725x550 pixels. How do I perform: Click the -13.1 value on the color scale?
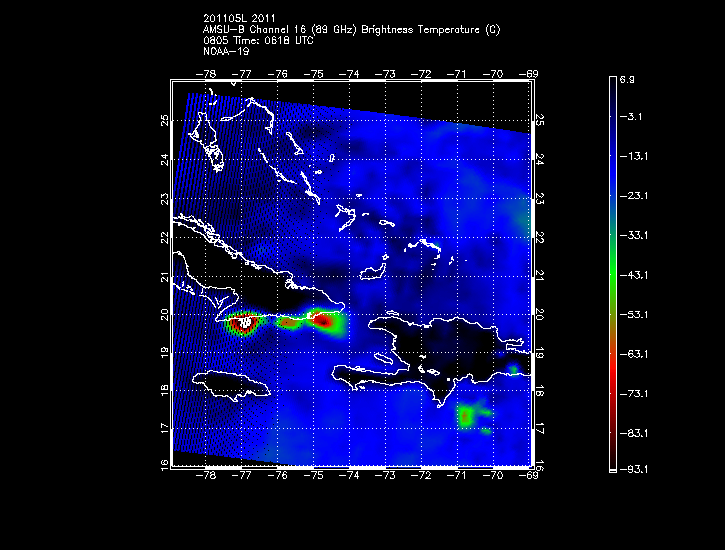pyautogui.click(x=633, y=156)
